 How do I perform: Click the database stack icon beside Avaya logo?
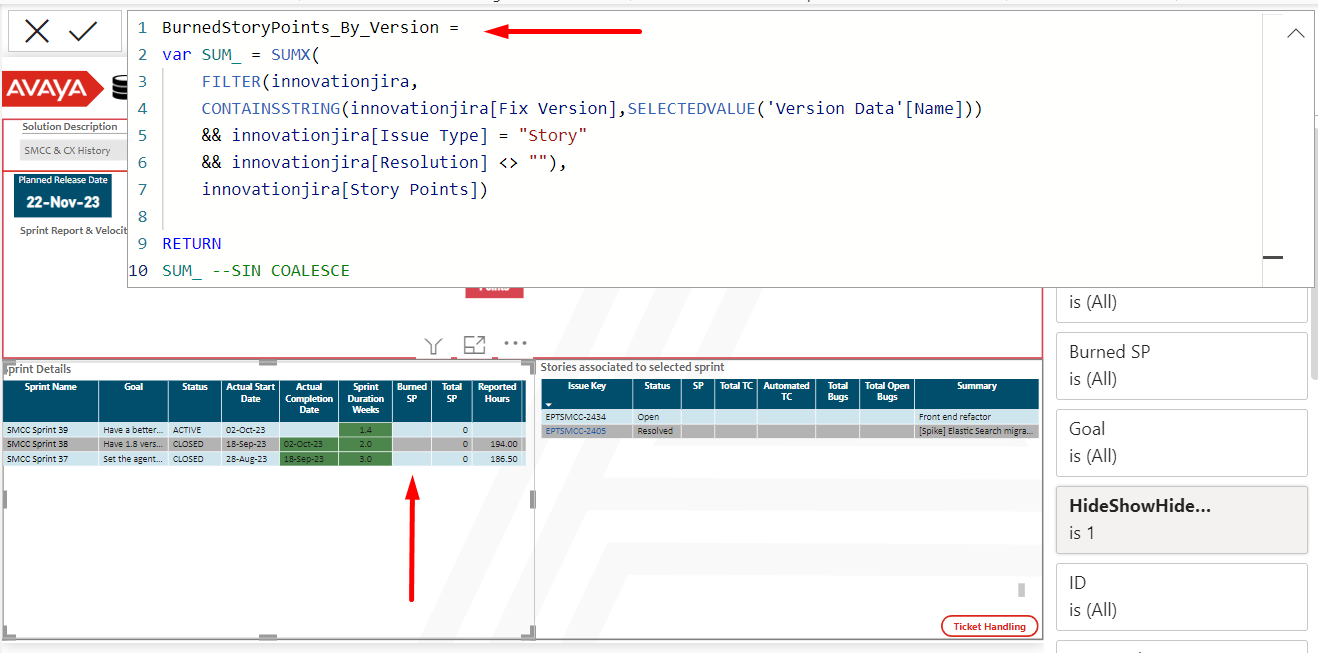tap(120, 89)
